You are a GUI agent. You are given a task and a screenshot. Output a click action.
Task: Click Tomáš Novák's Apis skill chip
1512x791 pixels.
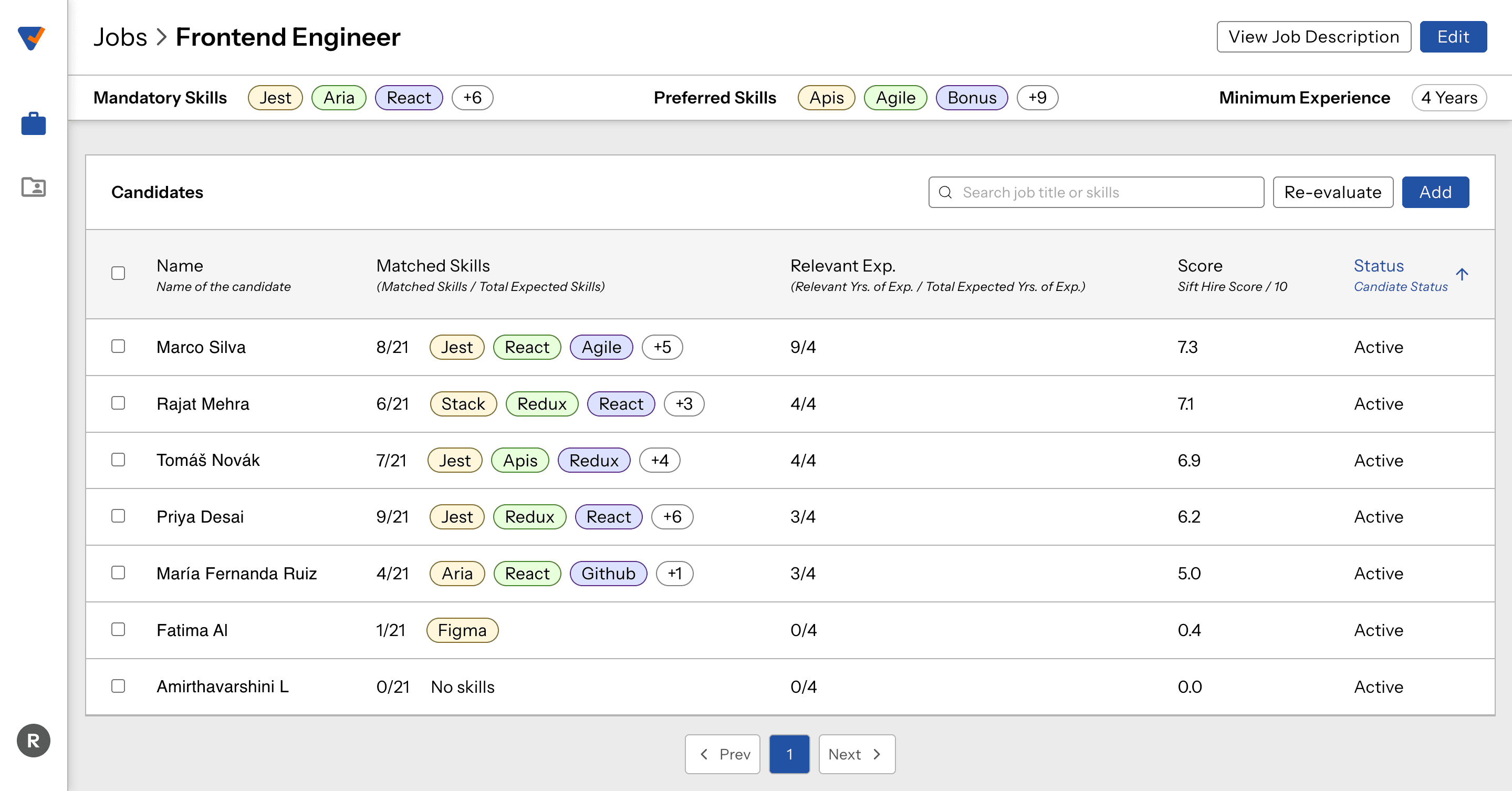(520, 460)
